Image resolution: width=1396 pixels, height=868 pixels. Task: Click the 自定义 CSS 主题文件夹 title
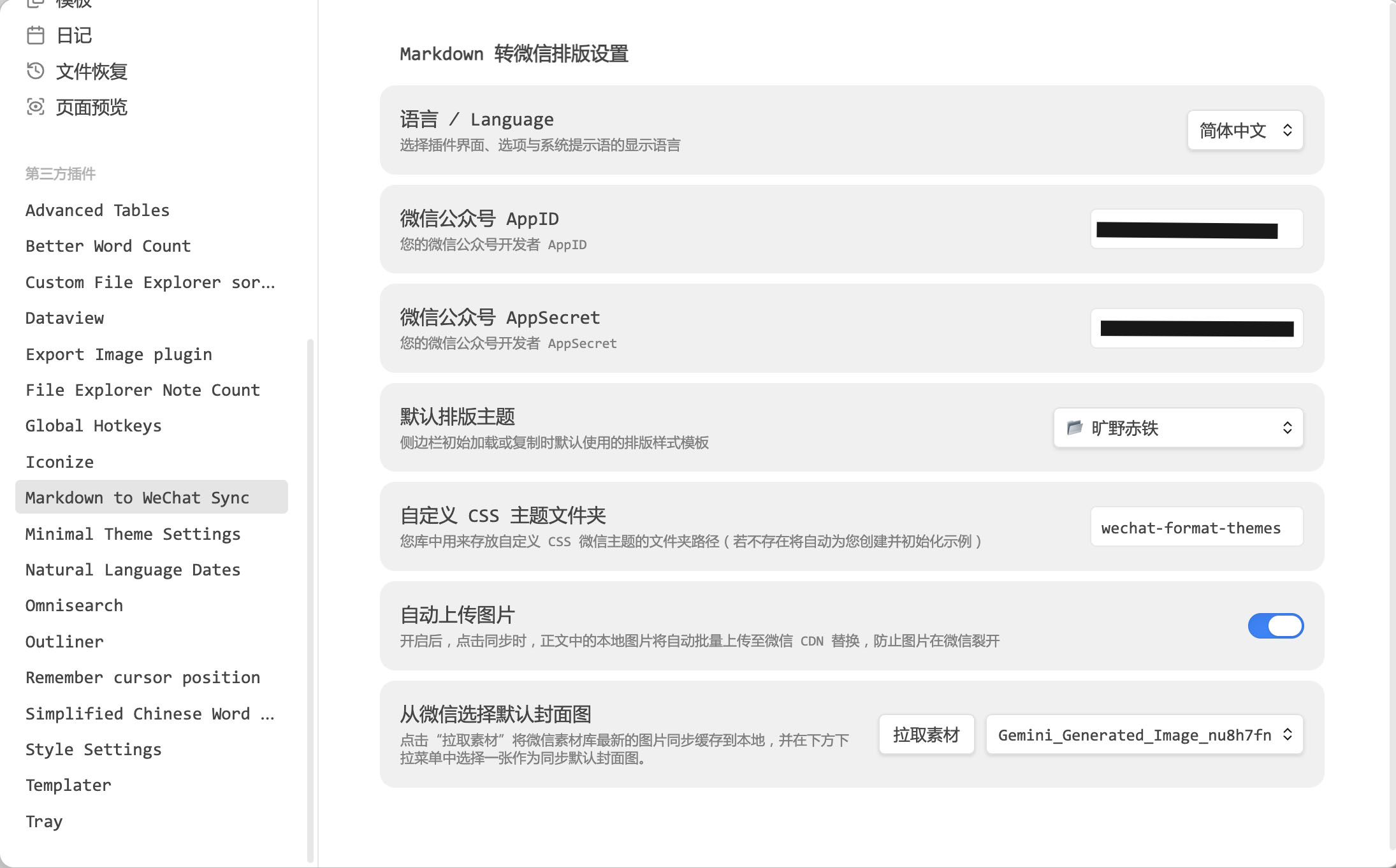point(503,516)
